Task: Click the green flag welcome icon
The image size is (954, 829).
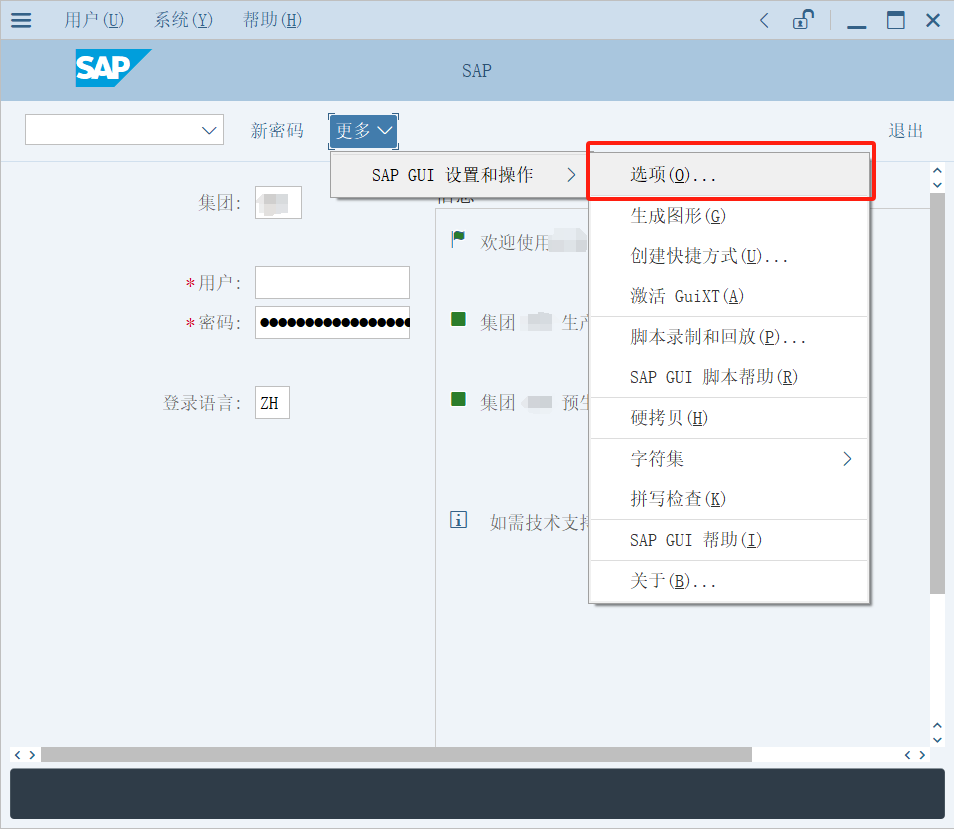Action: click(x=458, y=239)
